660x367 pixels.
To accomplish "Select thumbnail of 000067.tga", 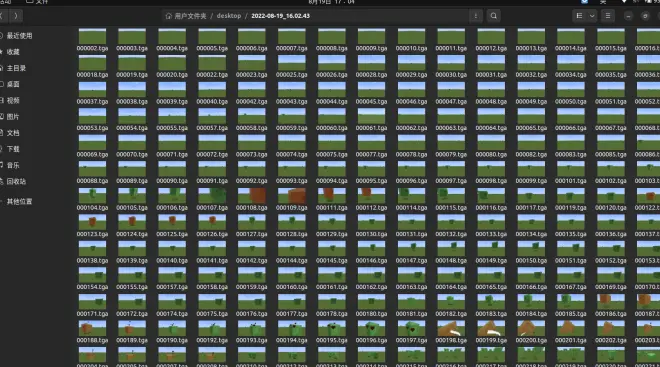I will point(611,116).
